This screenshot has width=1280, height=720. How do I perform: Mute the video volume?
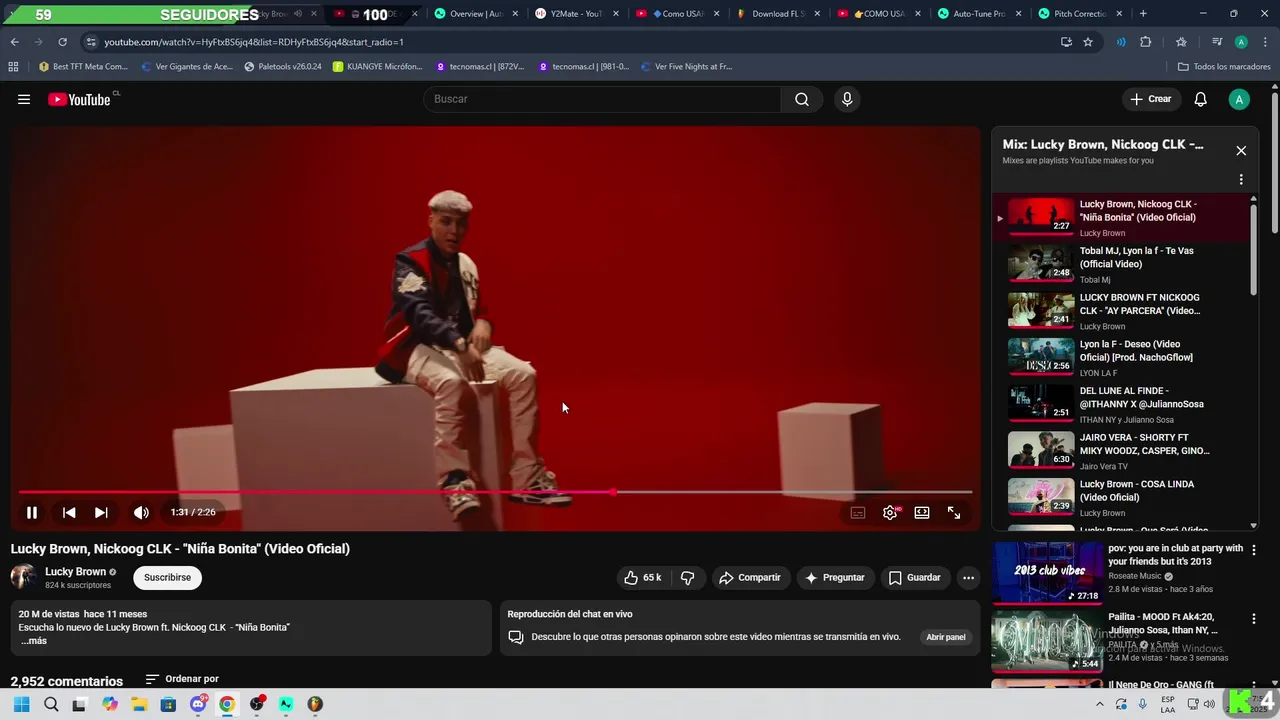142,512
